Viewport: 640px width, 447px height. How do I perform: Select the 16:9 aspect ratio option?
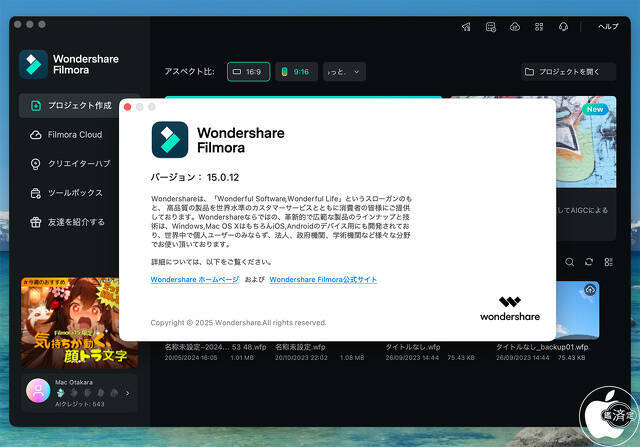point(248,72)
